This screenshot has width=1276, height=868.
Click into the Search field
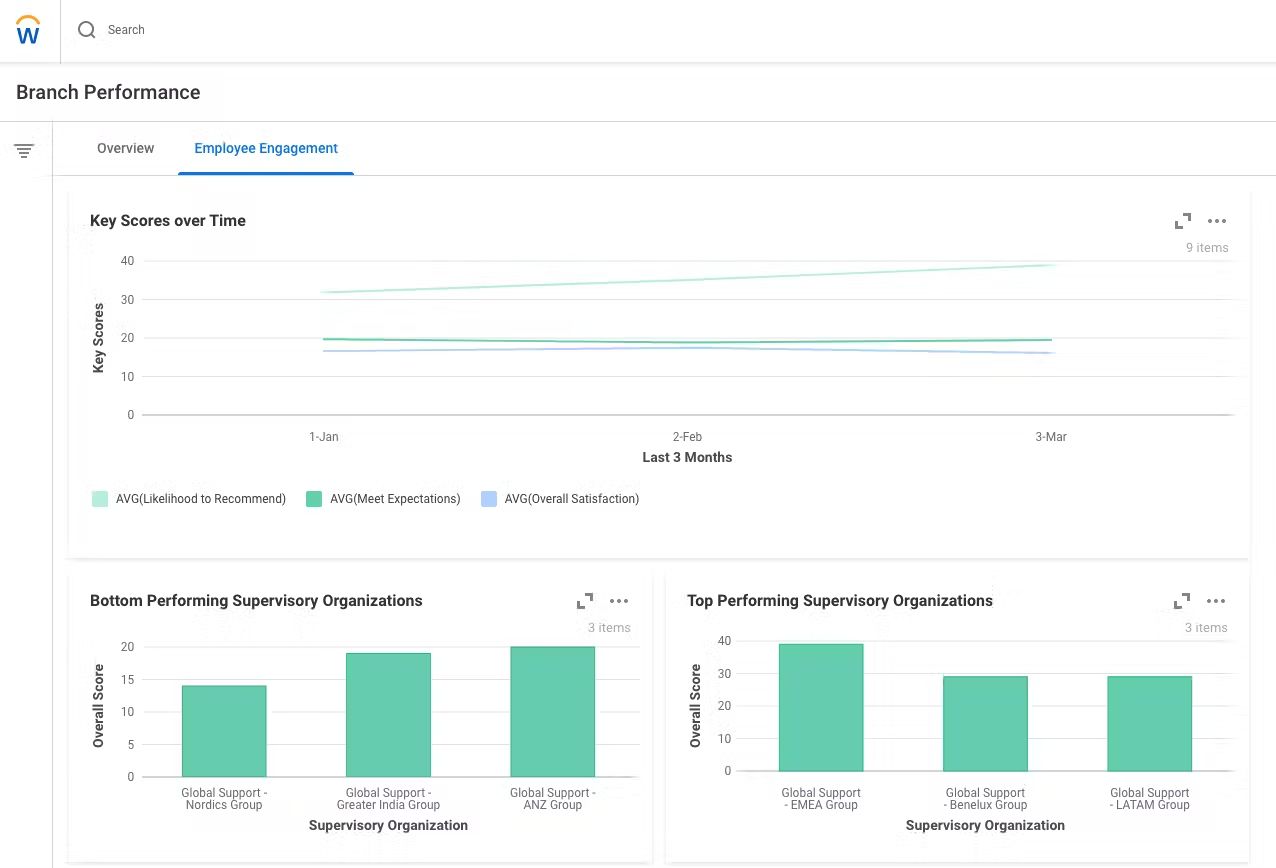coord(400,30)
